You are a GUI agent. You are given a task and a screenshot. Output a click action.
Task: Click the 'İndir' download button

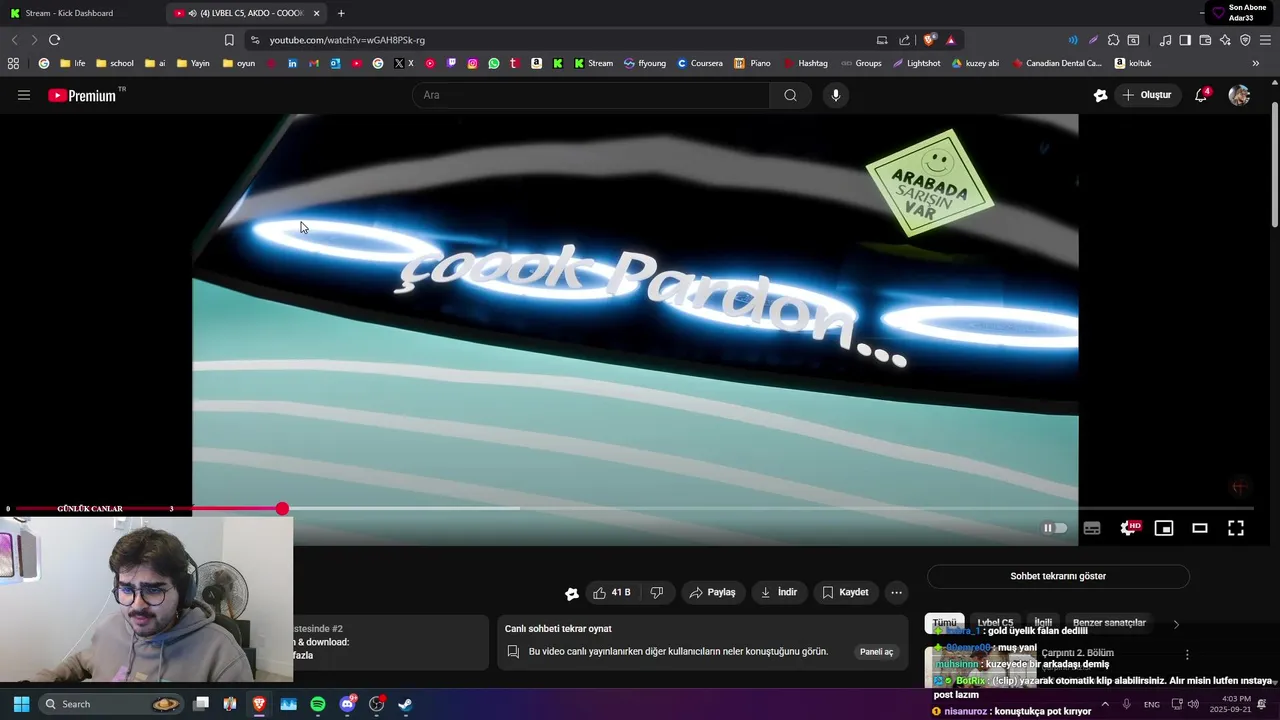click(779, 592)
